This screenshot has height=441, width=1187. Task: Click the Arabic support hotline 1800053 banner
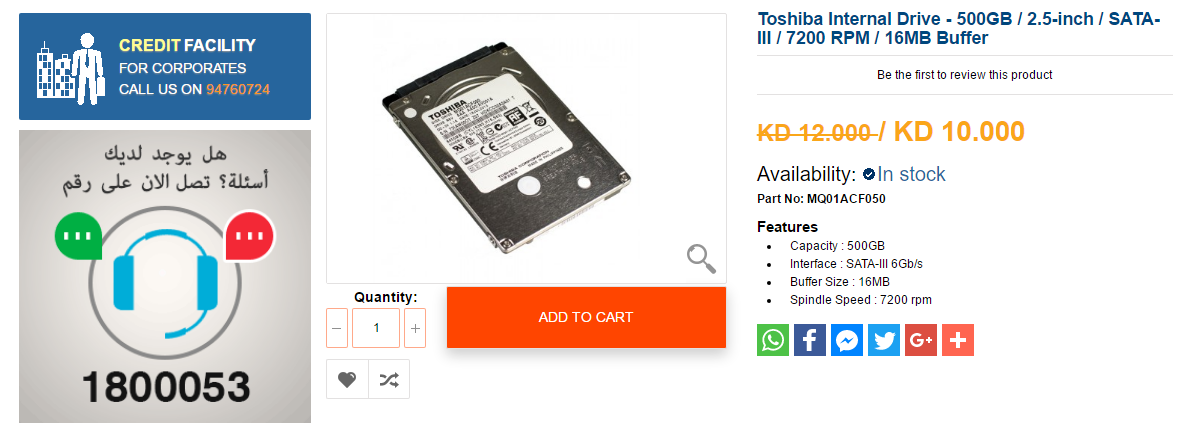click(165, 277)
